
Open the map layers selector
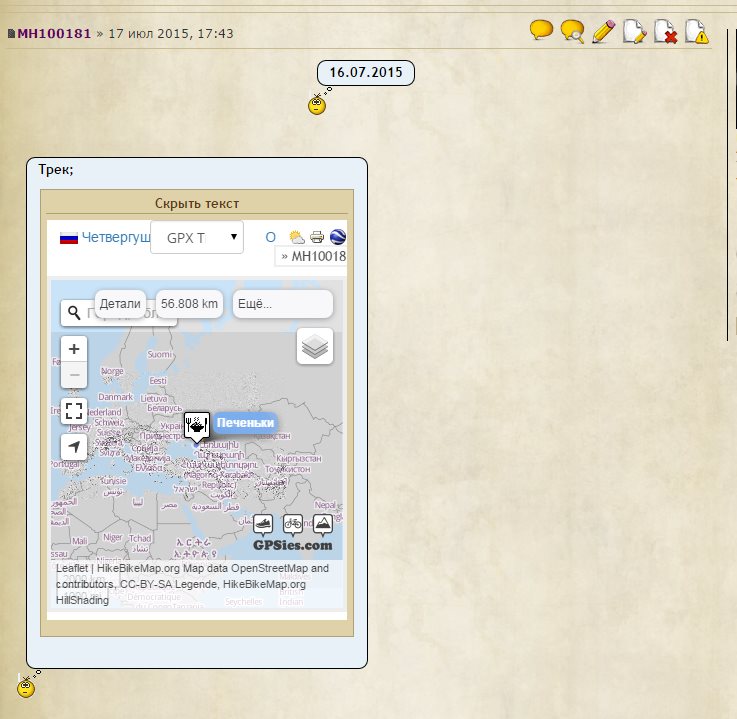pos(315,346)
